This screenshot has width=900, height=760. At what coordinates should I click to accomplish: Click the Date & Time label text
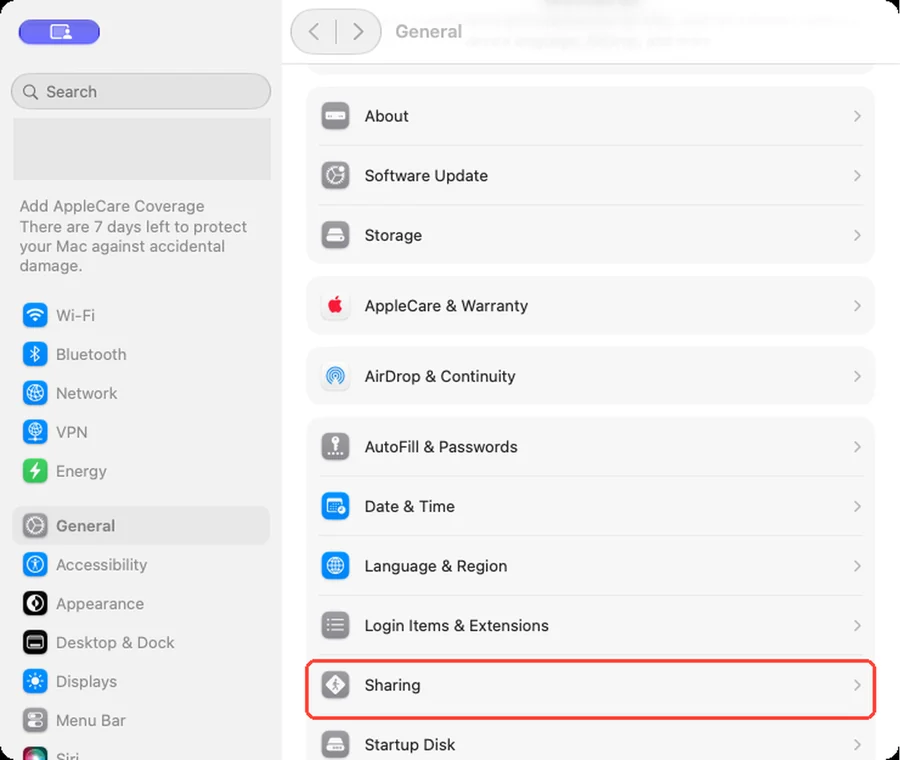[x=410, y=506]
